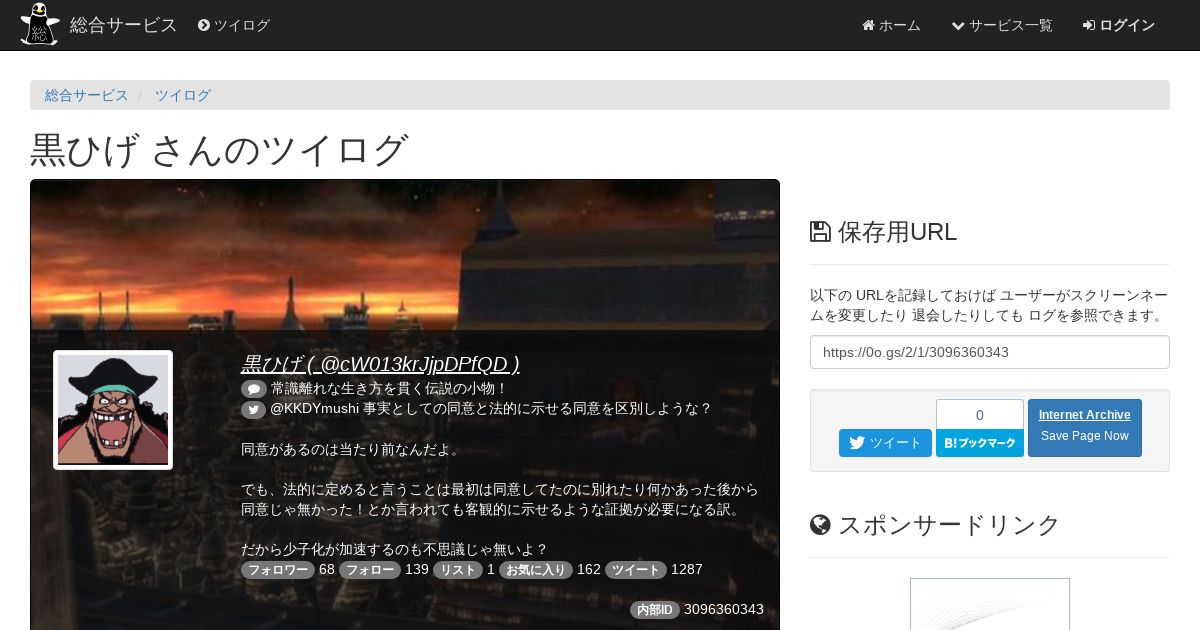Click the login arrow icon
The height and width of the screenshot is (630, 1200).
click(1089, 25)
